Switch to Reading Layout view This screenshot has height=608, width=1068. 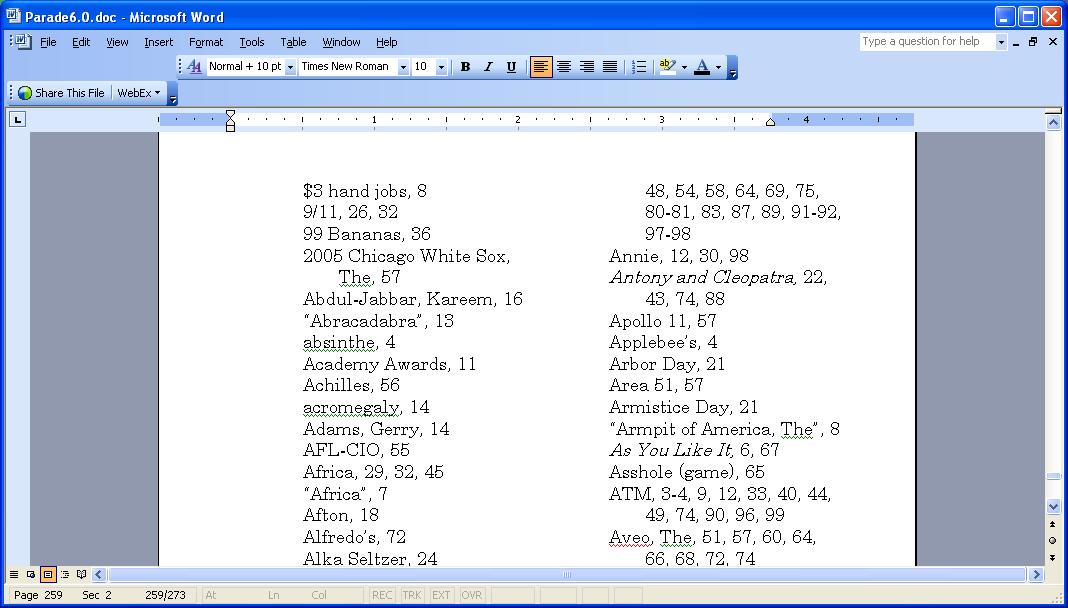point(81,575)
